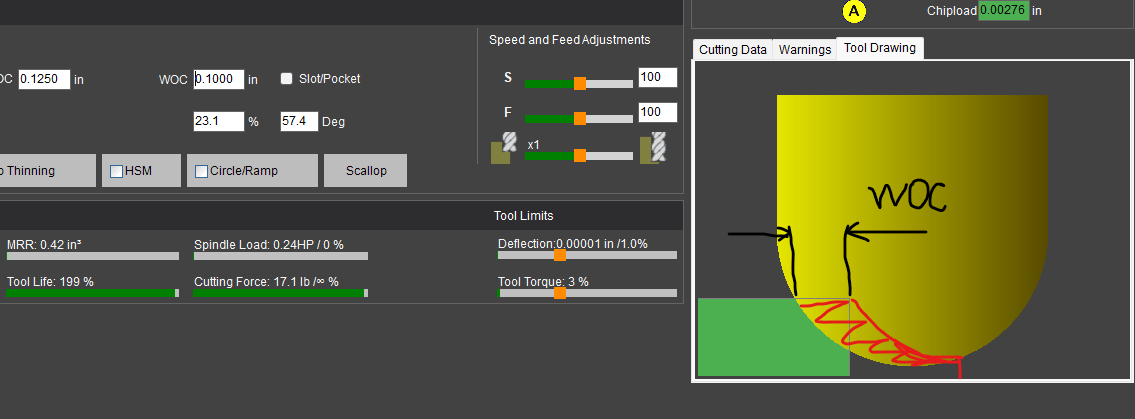Enable the Slot/Pocket checkbox
Screen dimensions: 1135x419
point(287,79)
